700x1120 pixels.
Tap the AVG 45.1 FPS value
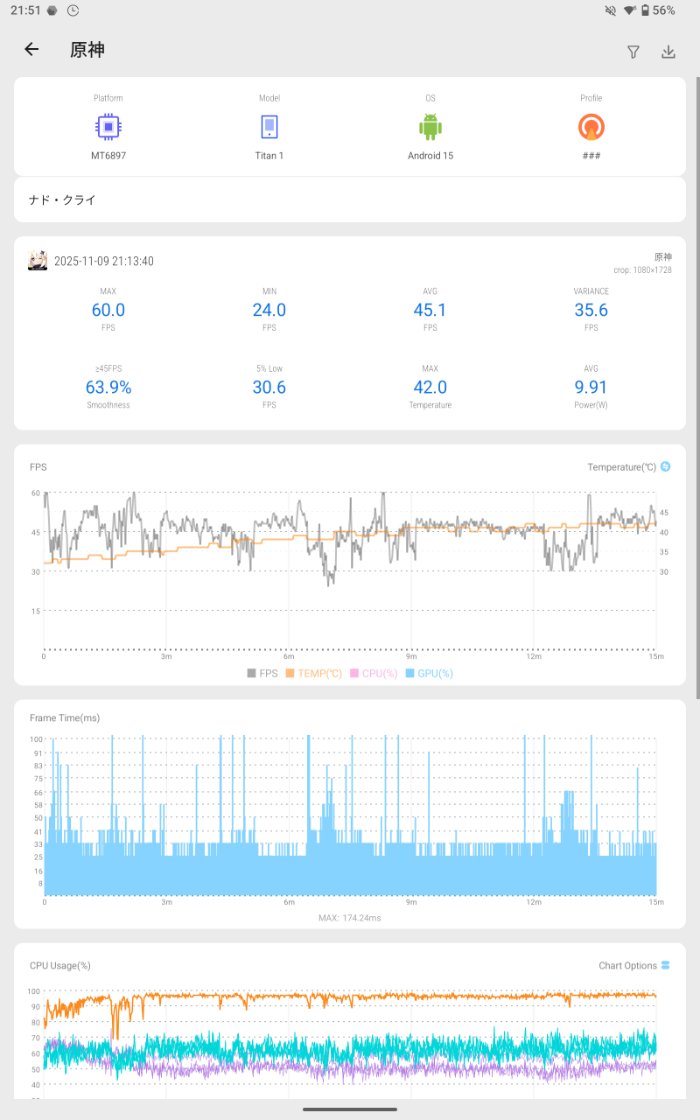pyautogui.click(x=430, y=310)
